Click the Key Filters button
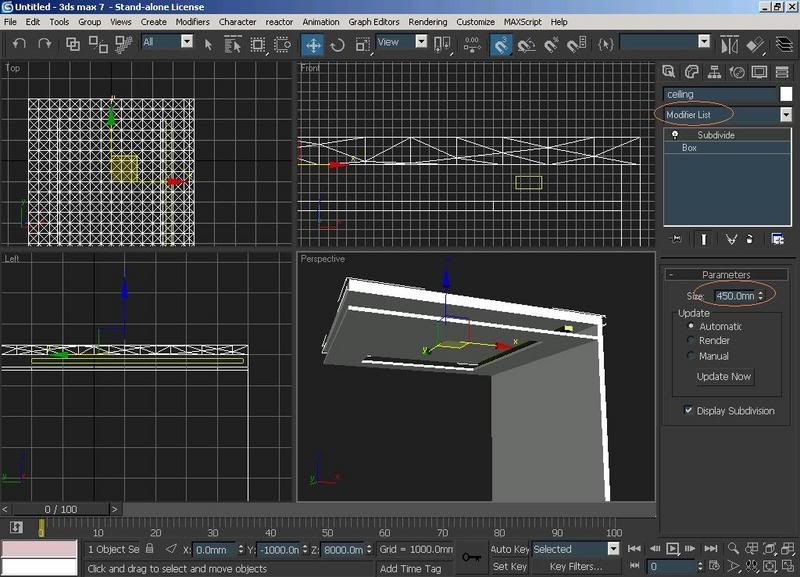The image size is (800, 577). (x=576, y=567)
